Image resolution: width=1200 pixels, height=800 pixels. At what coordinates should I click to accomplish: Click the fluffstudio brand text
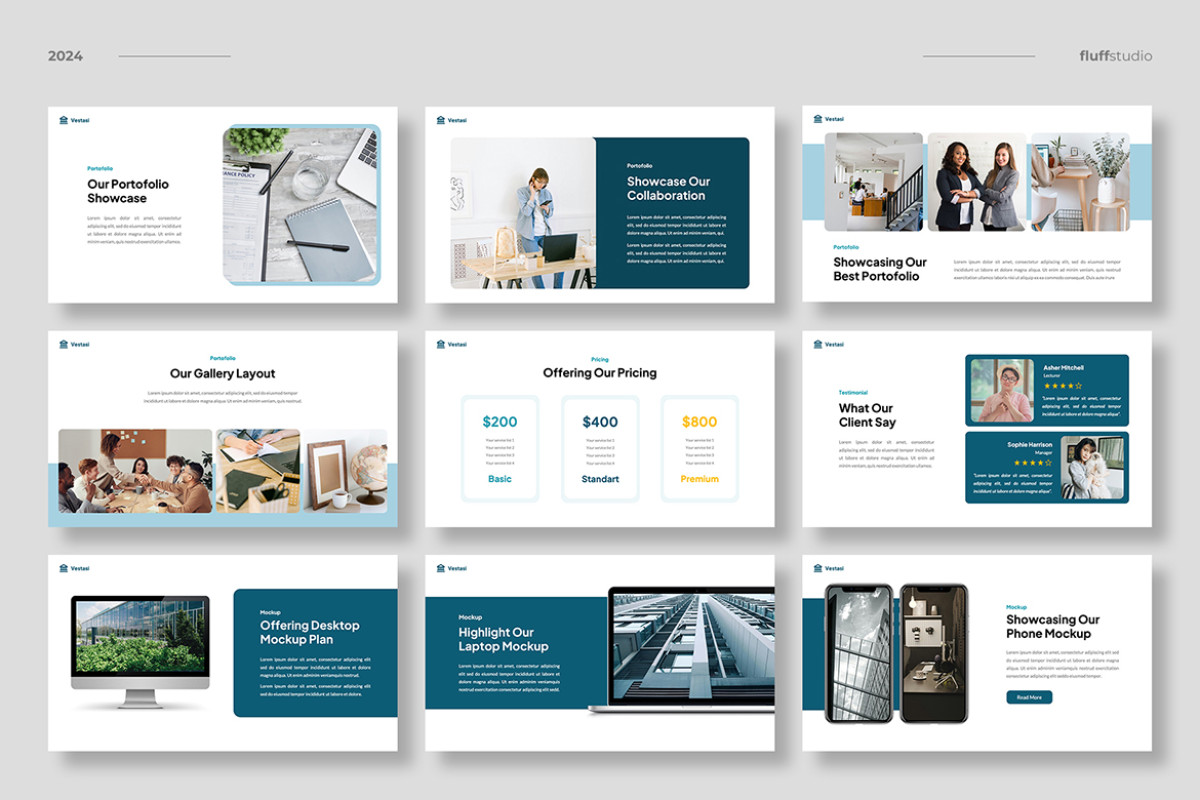1115,56
